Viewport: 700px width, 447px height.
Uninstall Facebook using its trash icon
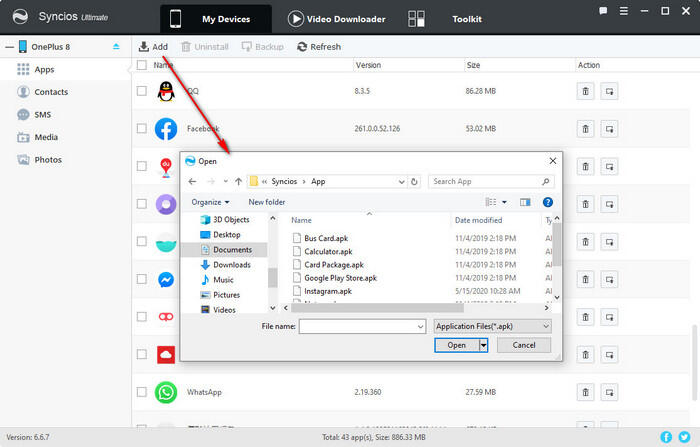pos(585,129)
